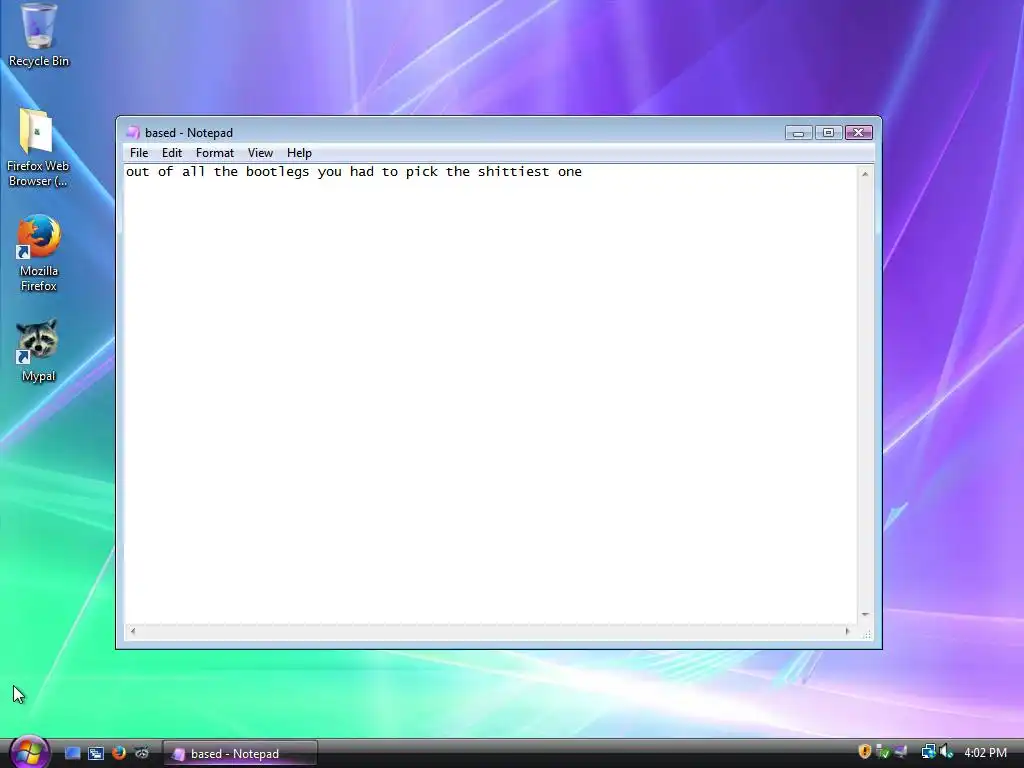Click the vertical scrollbar down arrow
Screen dimensions: 1024x768
tap(865, 615)
